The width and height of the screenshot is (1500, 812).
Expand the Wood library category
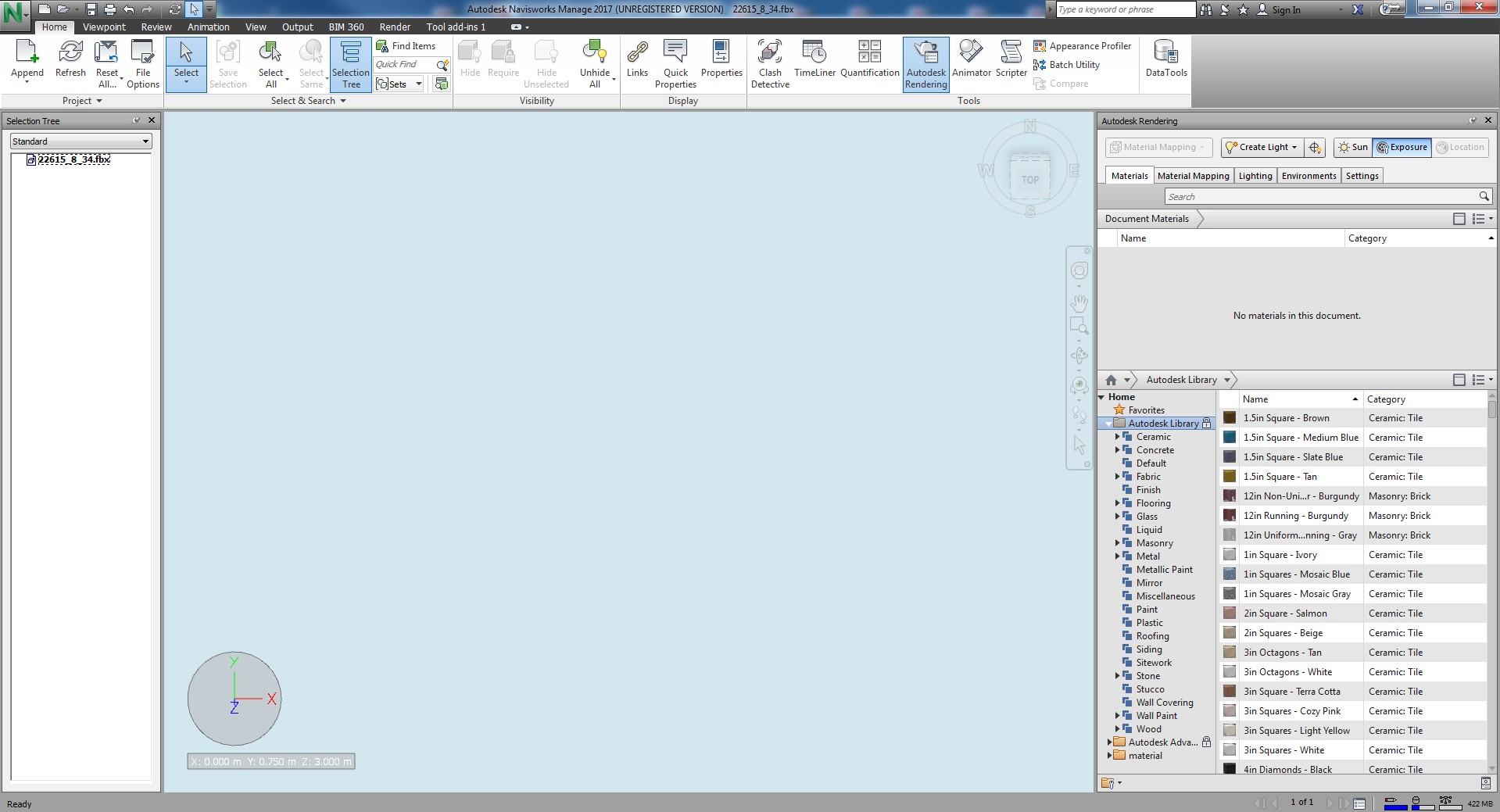(x=1117, y=729)
